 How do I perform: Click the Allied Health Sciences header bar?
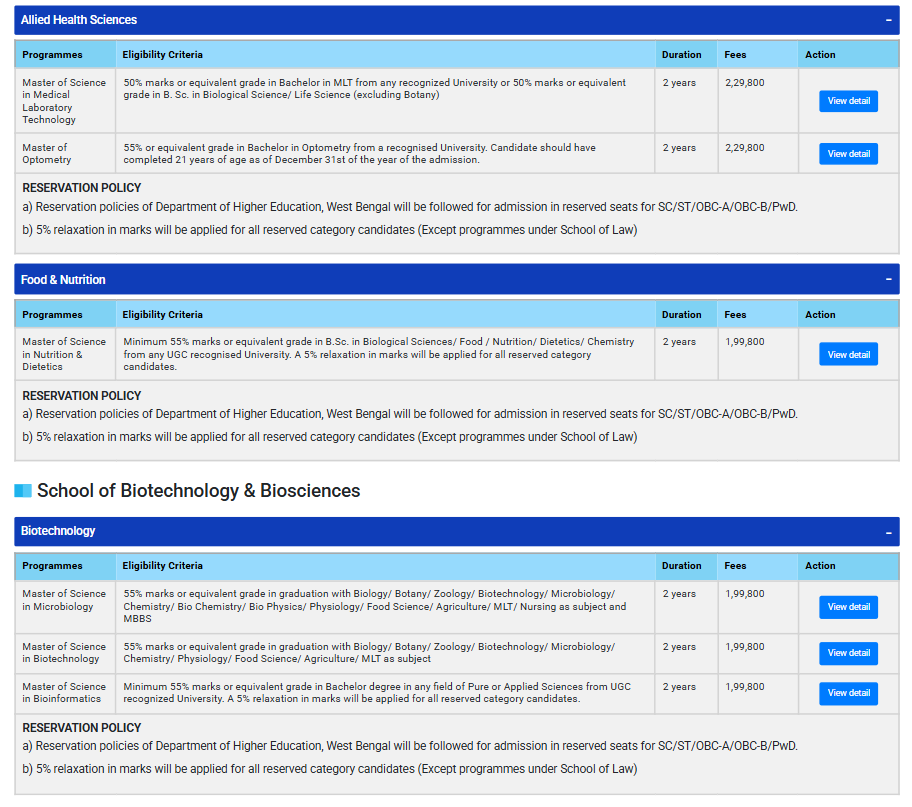400,20
